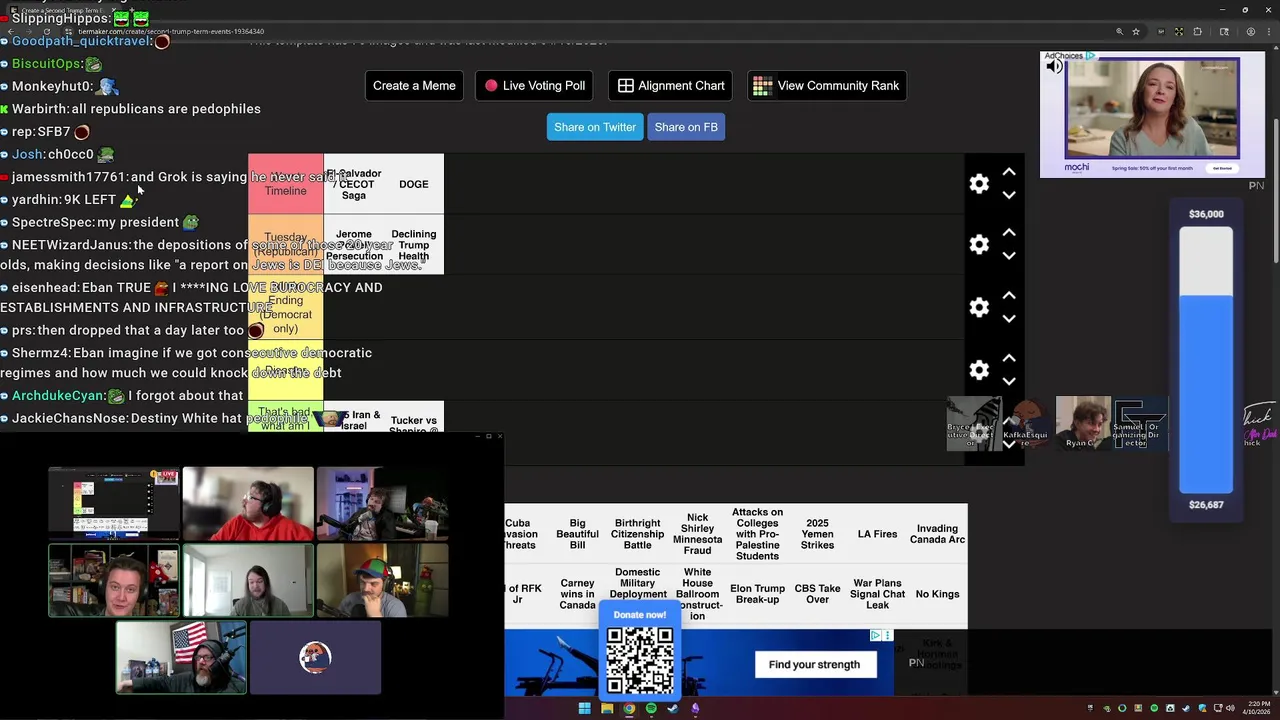The height and width of the screenshot is (720, 1280).
Task: Select Declining Trump Health item
Action: click(x=414, y=245)
